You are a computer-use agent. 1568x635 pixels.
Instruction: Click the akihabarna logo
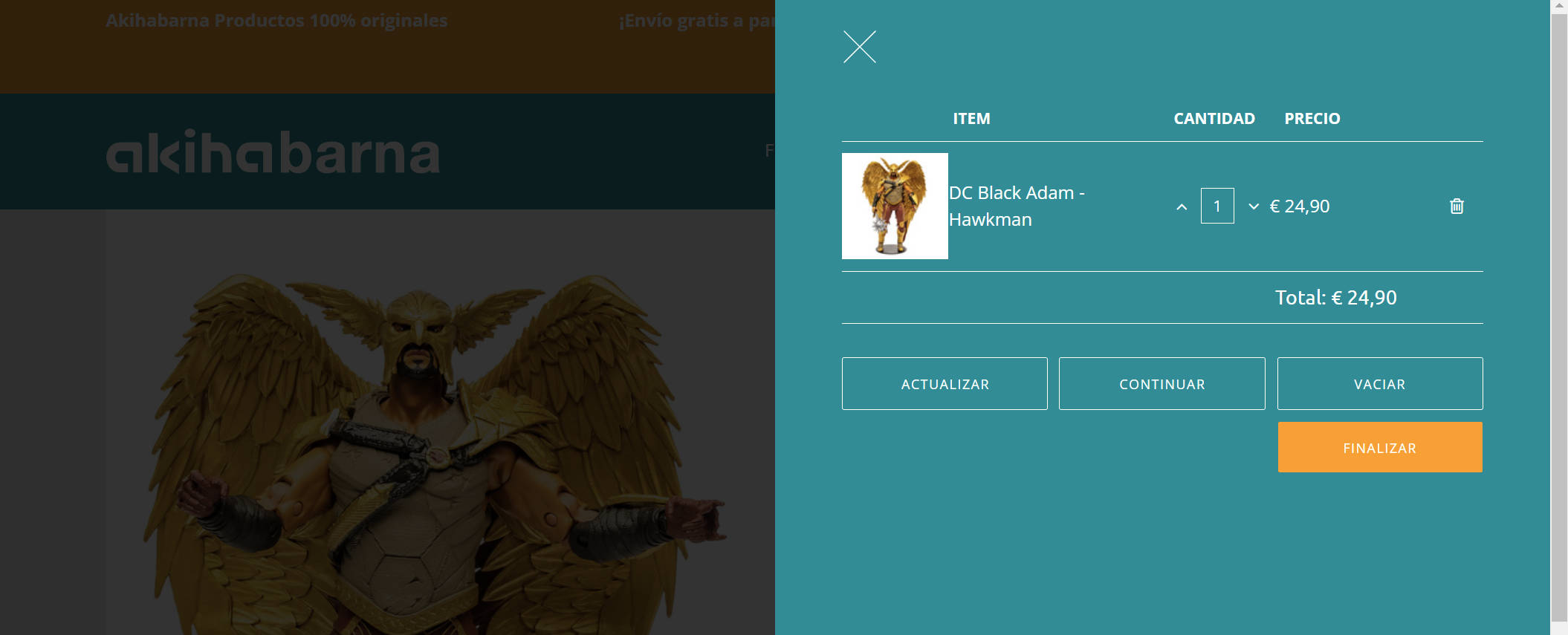point(273,152)
